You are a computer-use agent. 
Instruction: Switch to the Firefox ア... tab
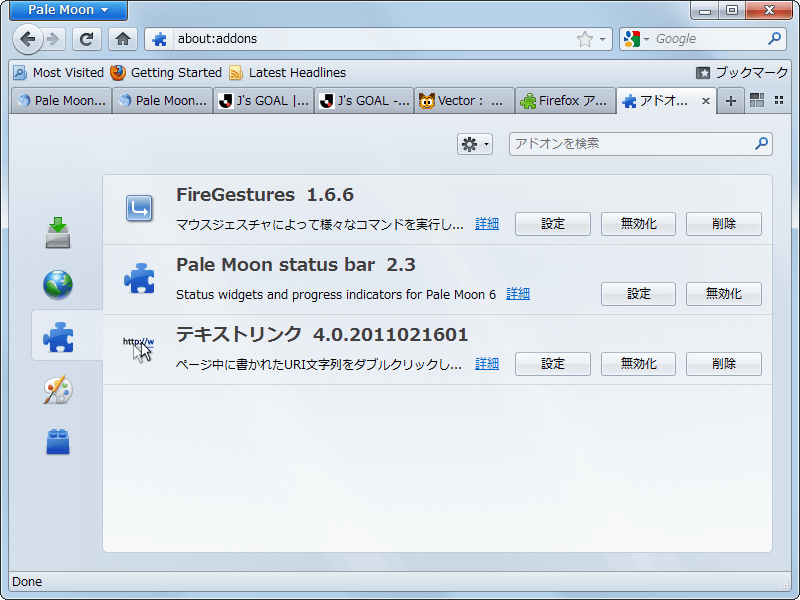[566, 101]
